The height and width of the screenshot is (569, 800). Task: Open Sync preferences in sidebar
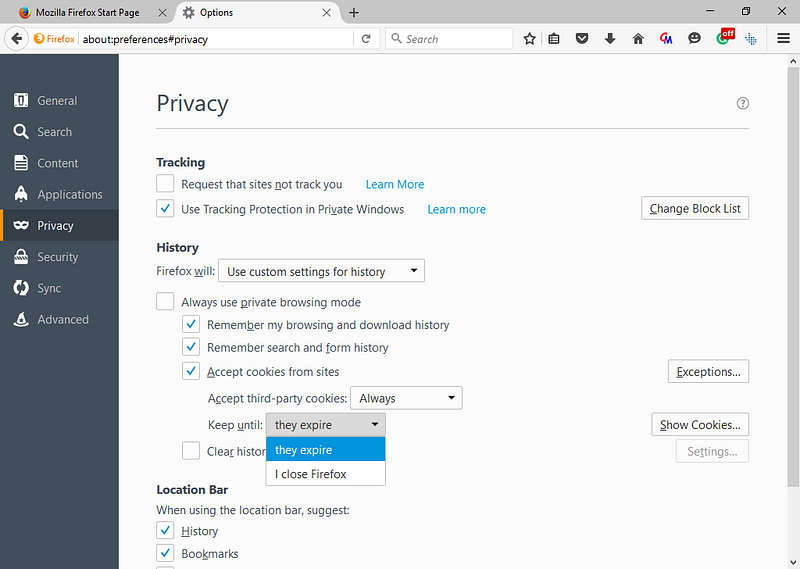click(x=59, y=288)
